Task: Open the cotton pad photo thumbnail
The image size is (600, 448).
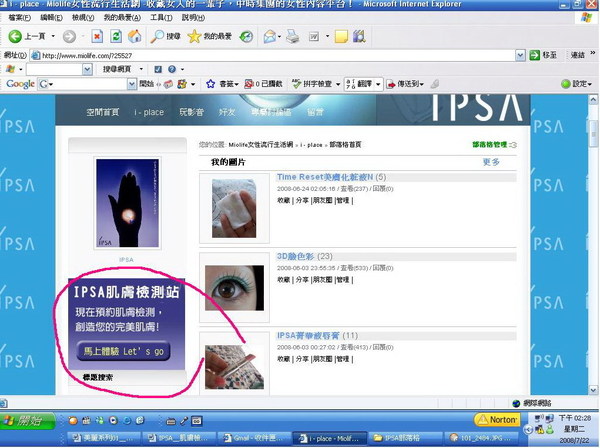Action: coord(234,209)
